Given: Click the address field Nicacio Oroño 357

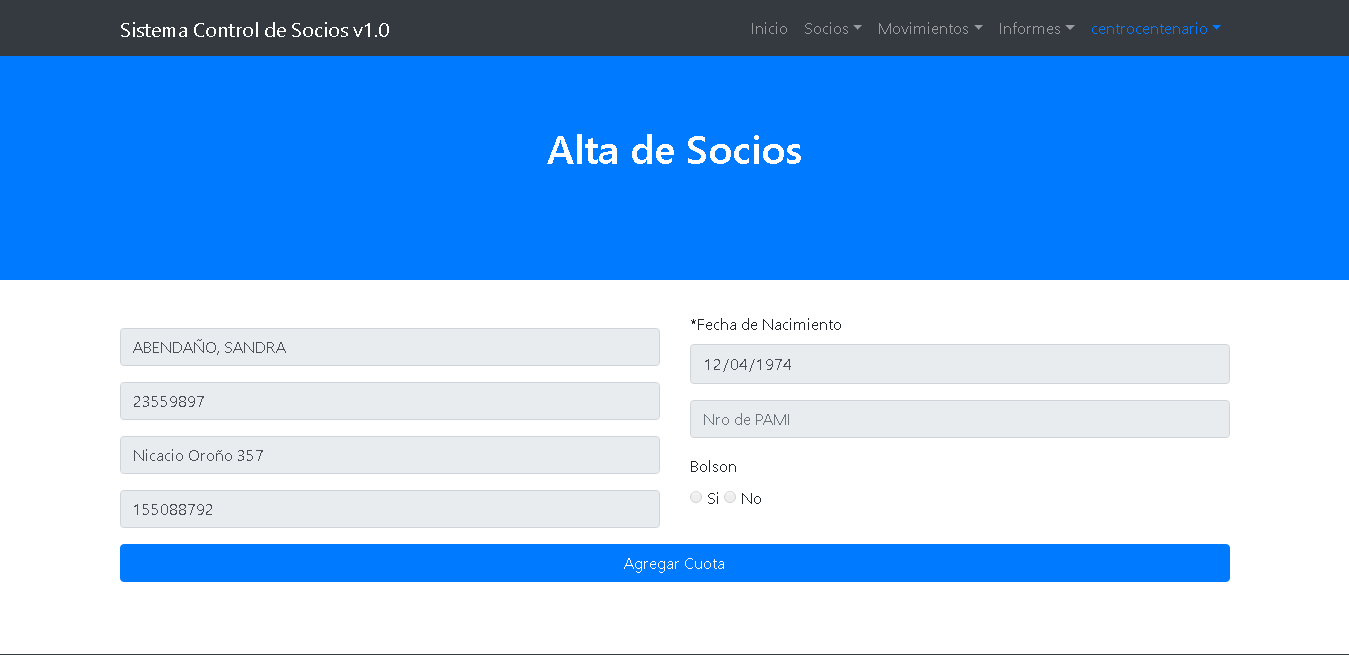Looking at the screenshot, I should (x=389, y=455).
